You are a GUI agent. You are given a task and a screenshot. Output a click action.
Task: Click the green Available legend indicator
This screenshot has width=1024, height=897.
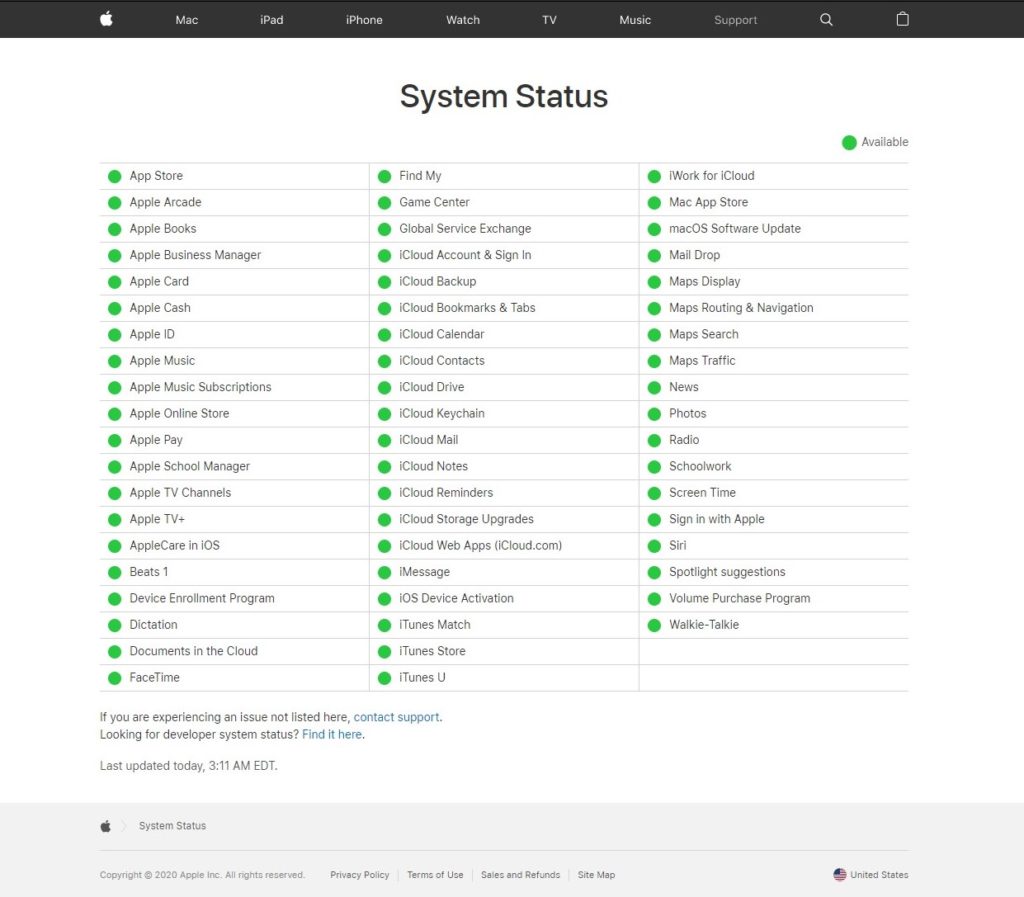pos(849,142)
